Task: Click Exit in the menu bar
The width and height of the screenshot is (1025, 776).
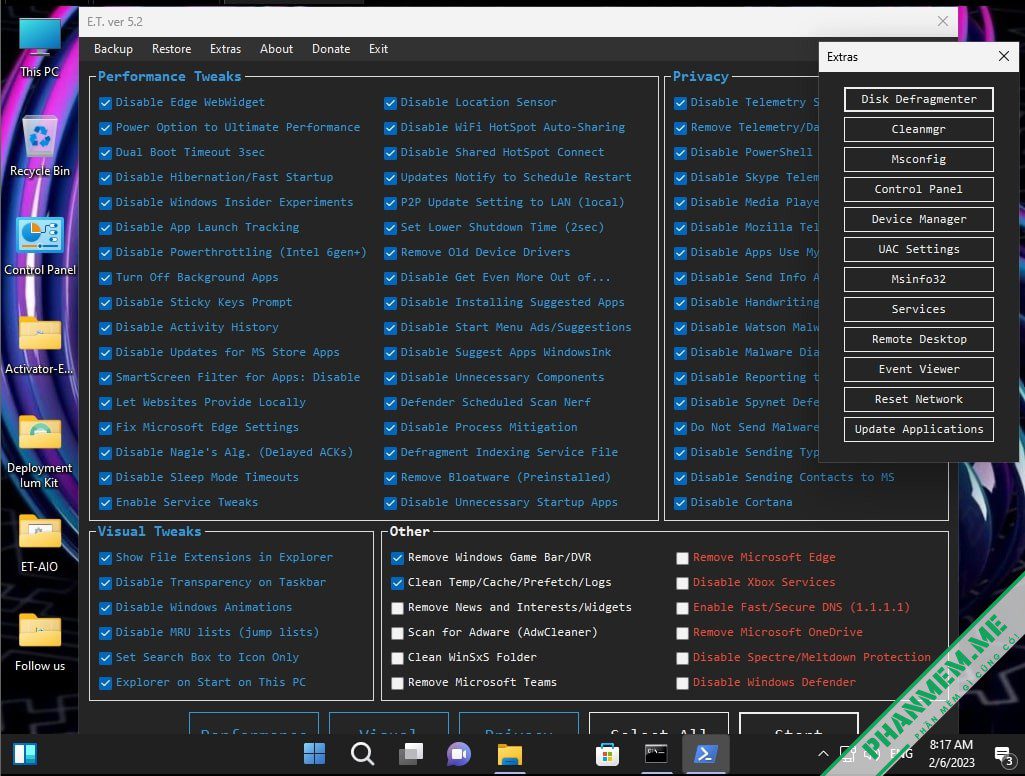Action: click(378, 49)
